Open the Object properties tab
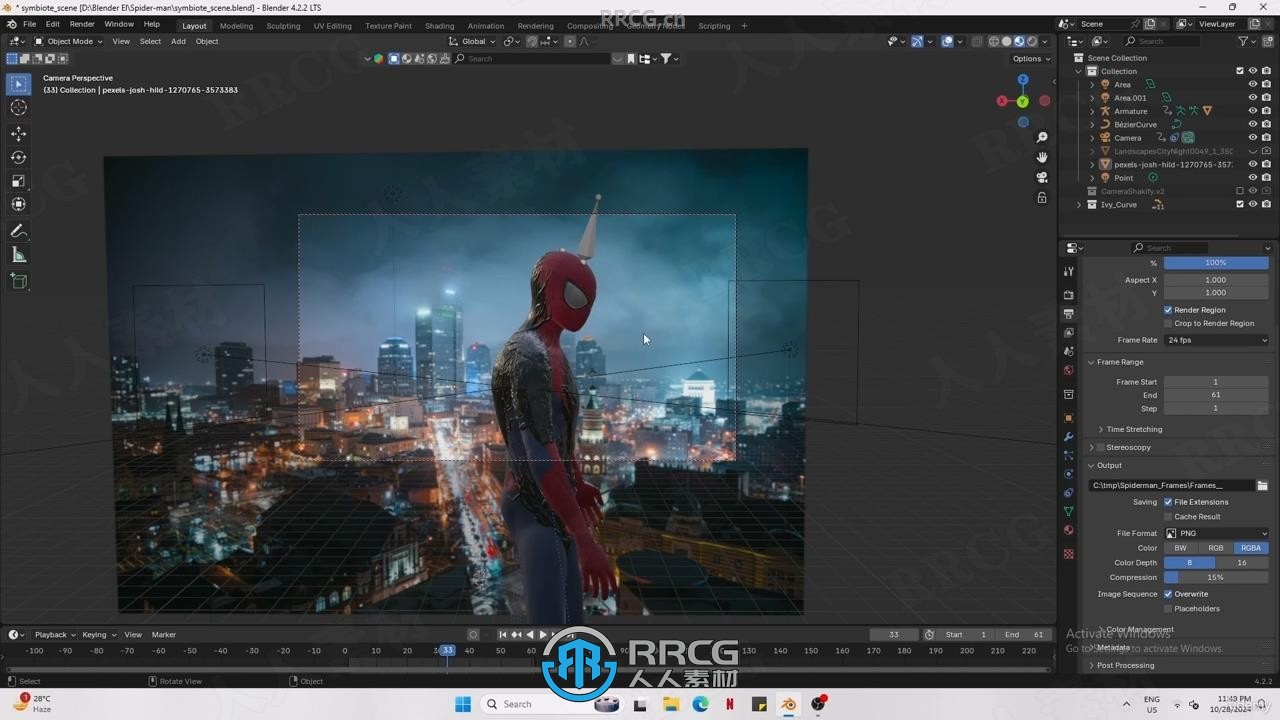This screenshot has width=1280, height=720. (1068, 418)
